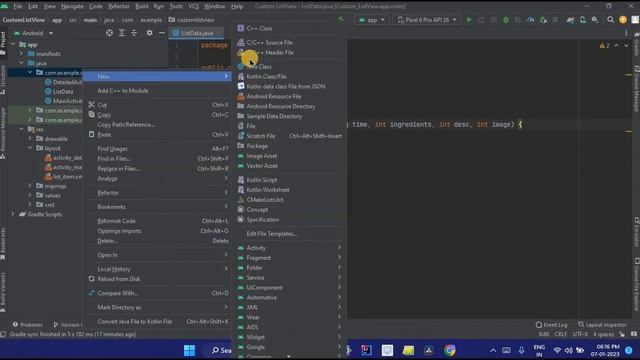Choose Reload from Disk
Image resolution: width=640 pixels, height=360 pixels.
point(158,279)
